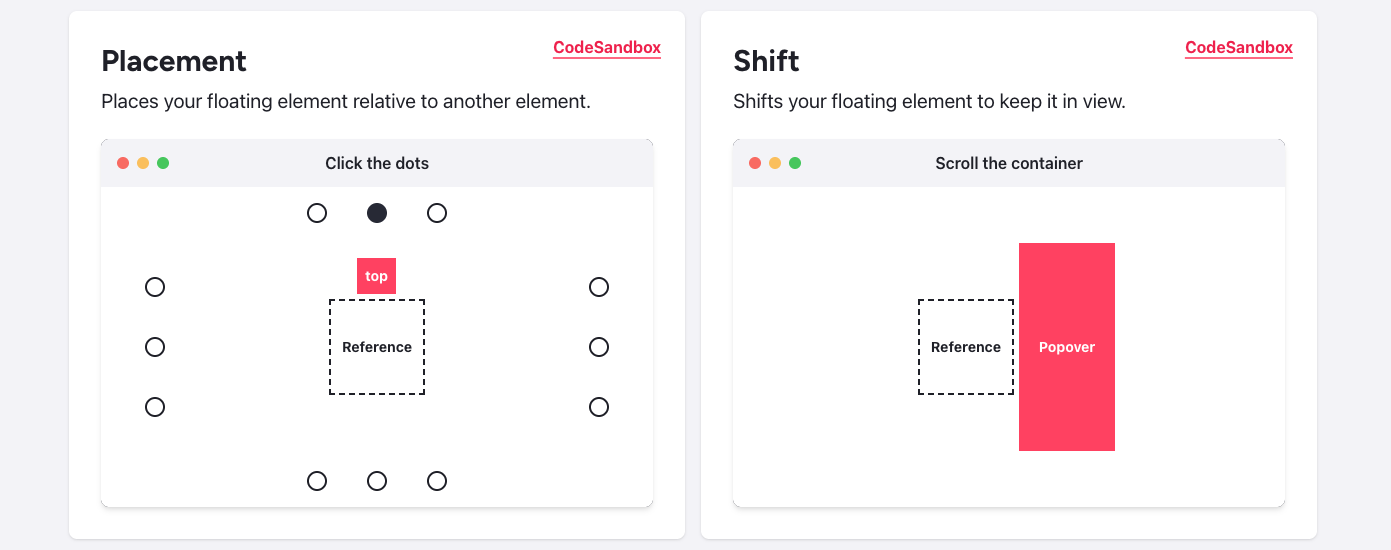Select the bottom-start placement dot
This screenshot has height=550, width=1391.
coord(317,481)
